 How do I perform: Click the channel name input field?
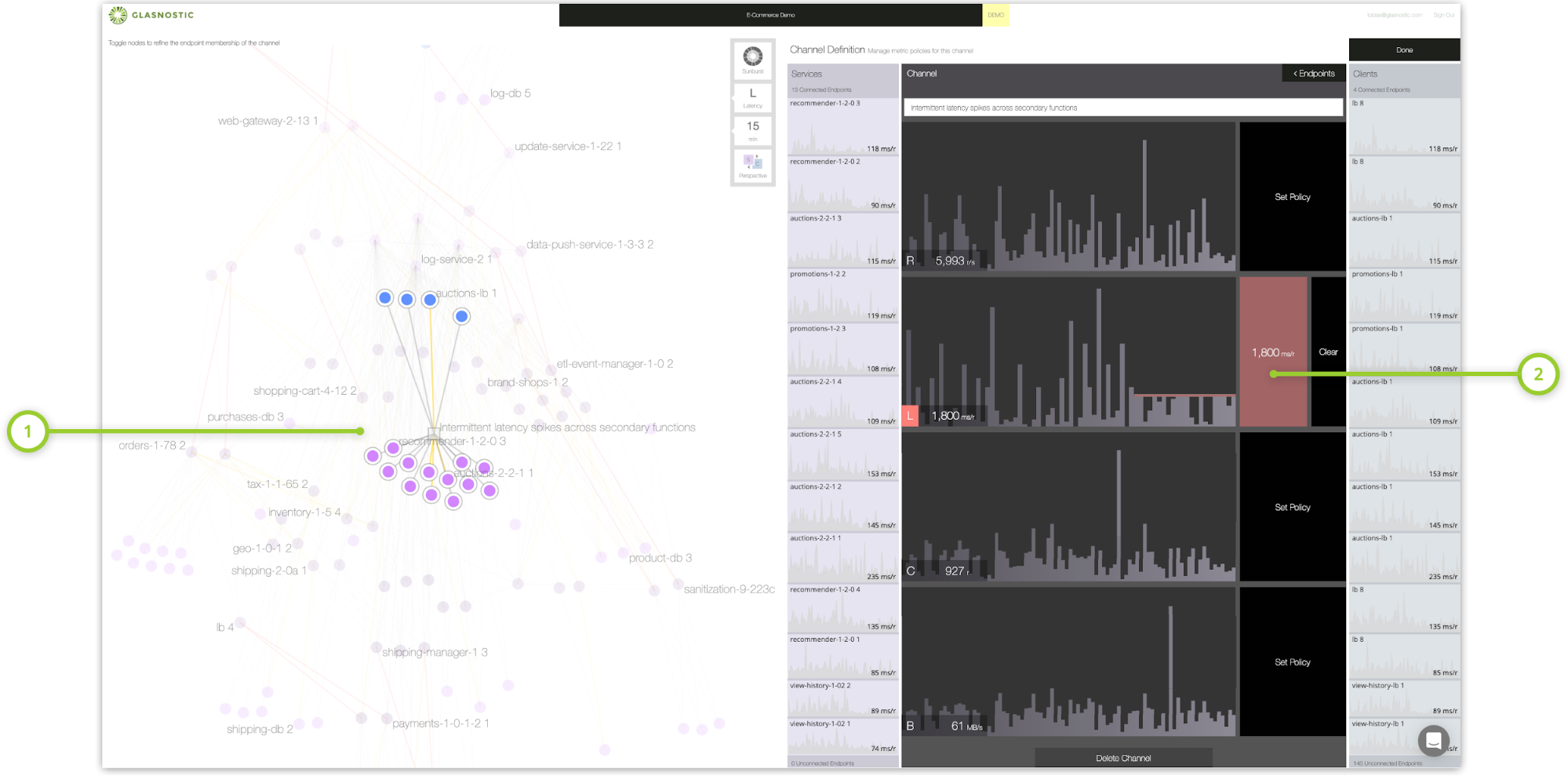coord(1122,107)
